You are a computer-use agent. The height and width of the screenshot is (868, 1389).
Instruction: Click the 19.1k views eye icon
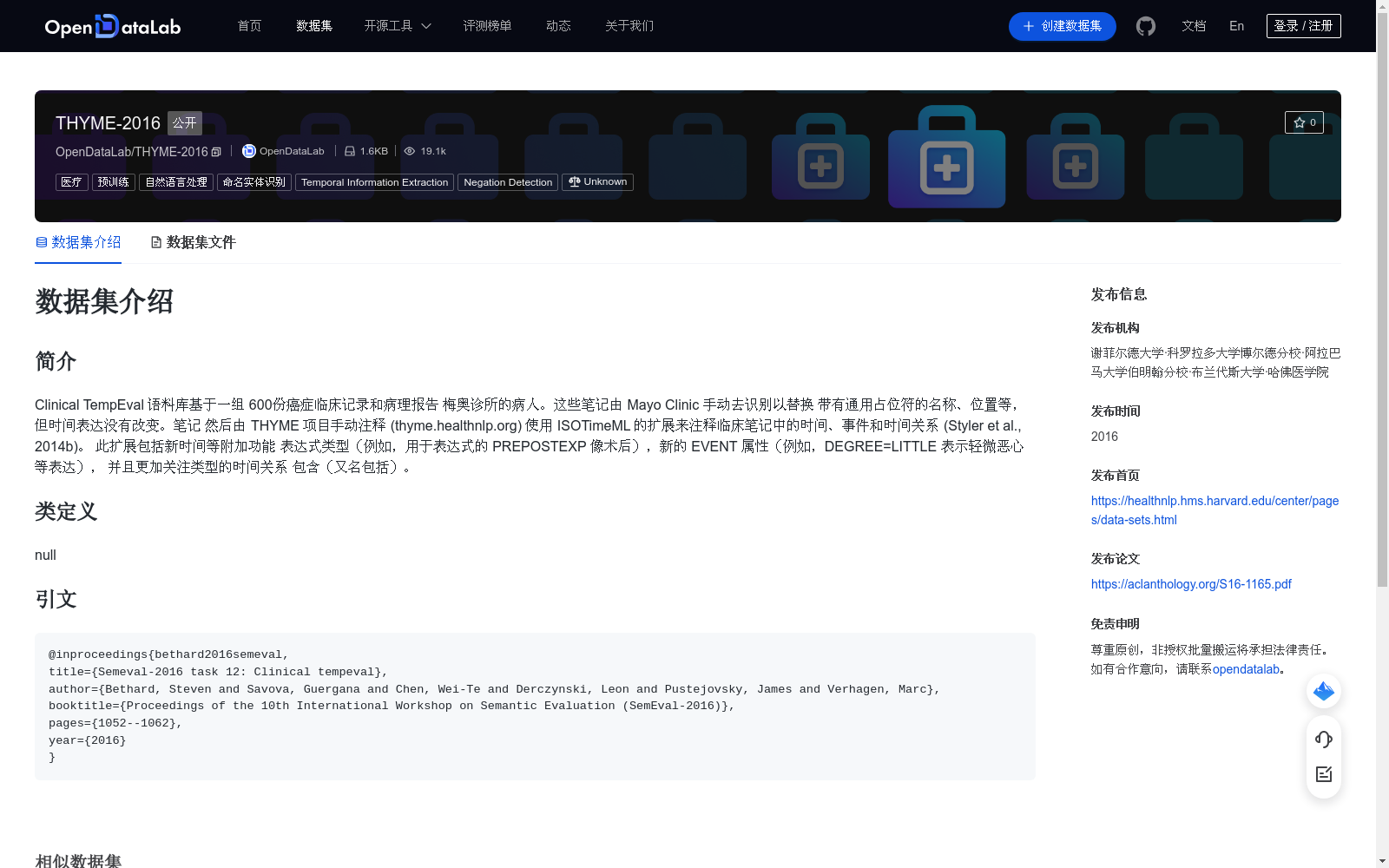coord(410,151)
